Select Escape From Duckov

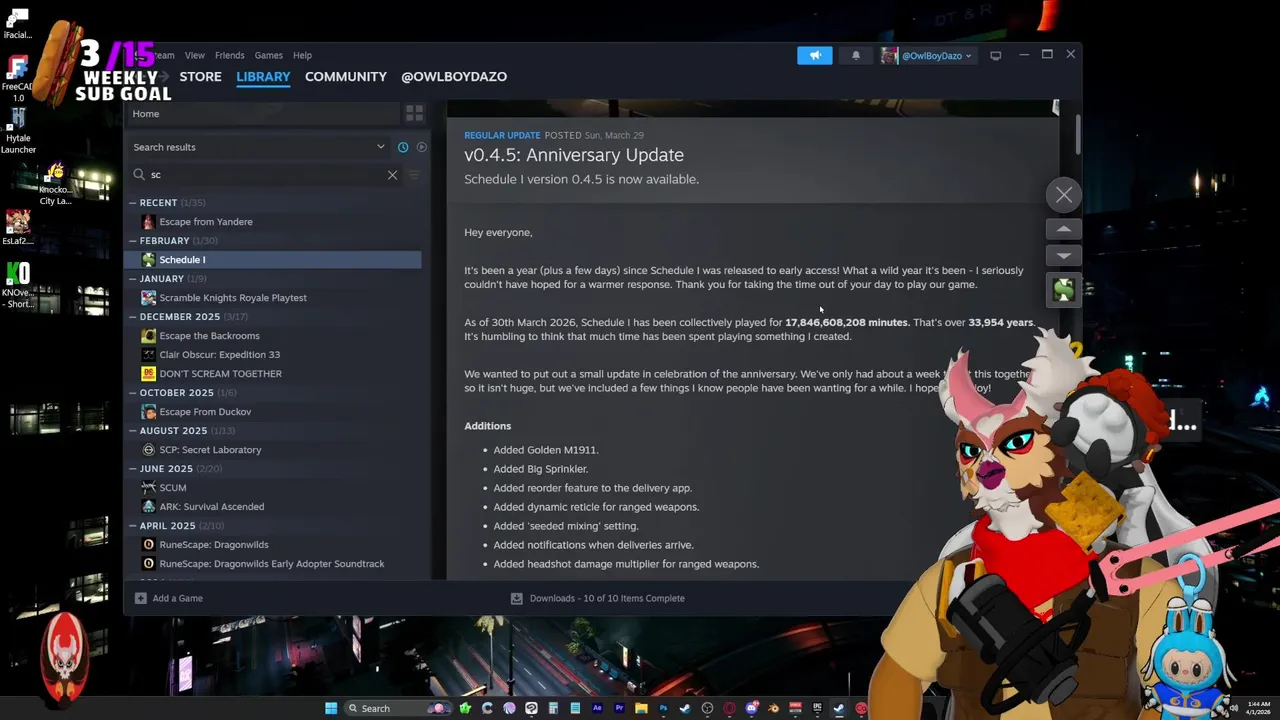point(272,412)
